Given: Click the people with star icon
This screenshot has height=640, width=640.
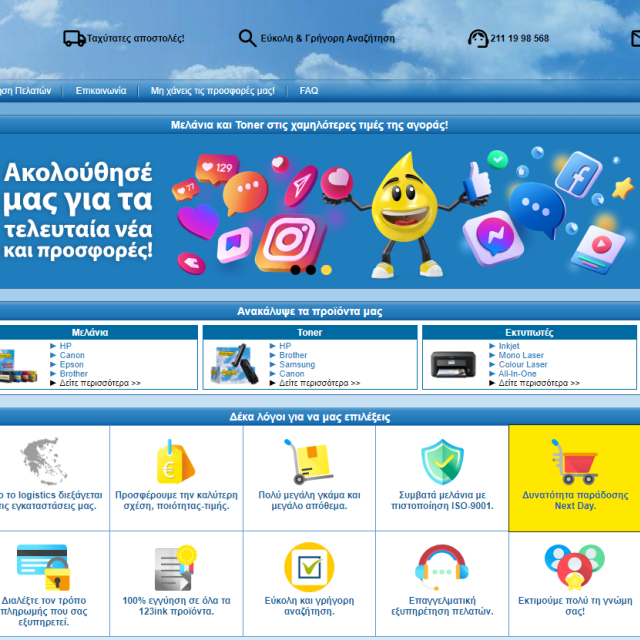Looking at the screenshot, I should [575, 567].
